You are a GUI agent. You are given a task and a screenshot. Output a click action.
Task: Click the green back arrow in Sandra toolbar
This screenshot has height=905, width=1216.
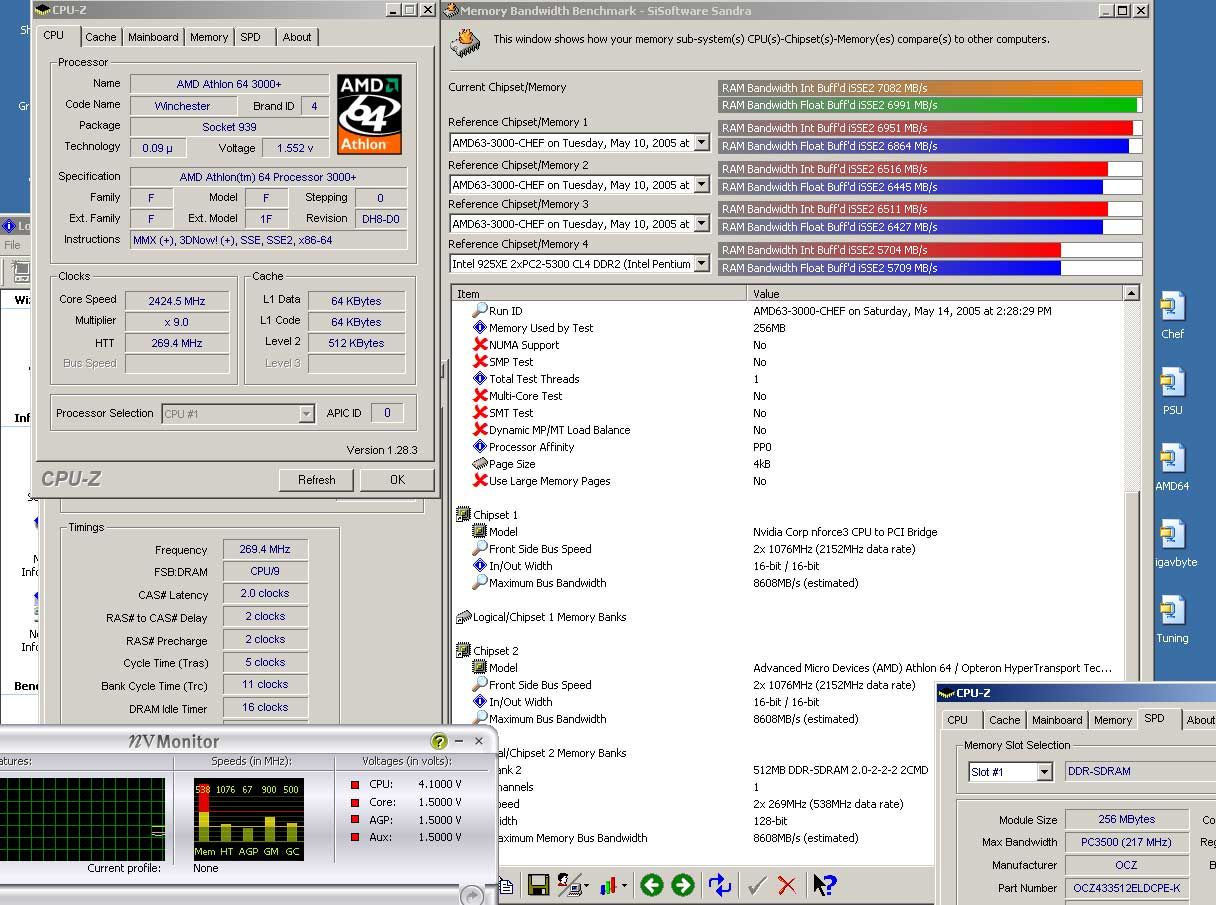[652, 885]
